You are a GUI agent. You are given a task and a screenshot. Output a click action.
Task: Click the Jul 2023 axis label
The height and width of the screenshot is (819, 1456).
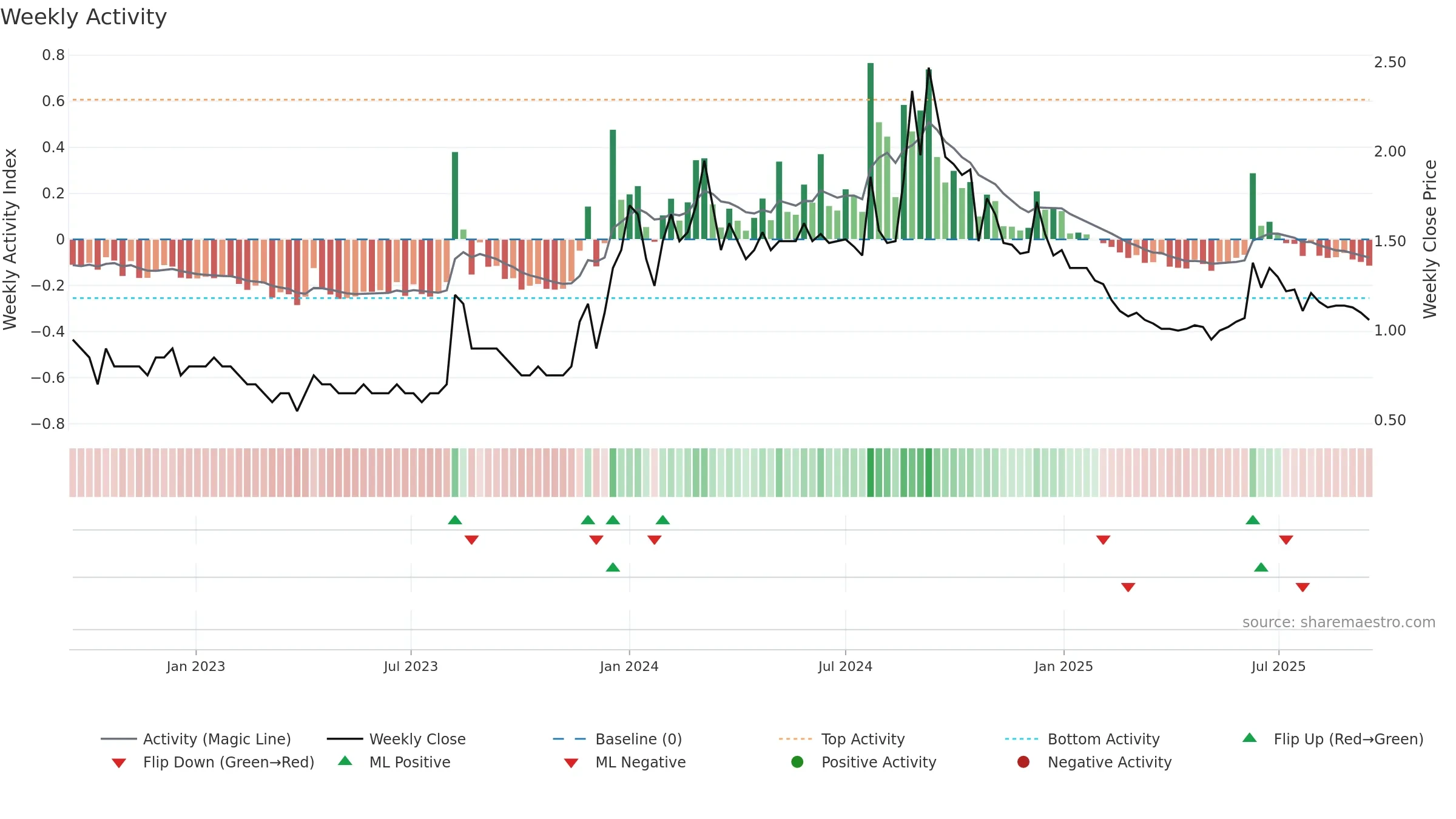(411, 666)
